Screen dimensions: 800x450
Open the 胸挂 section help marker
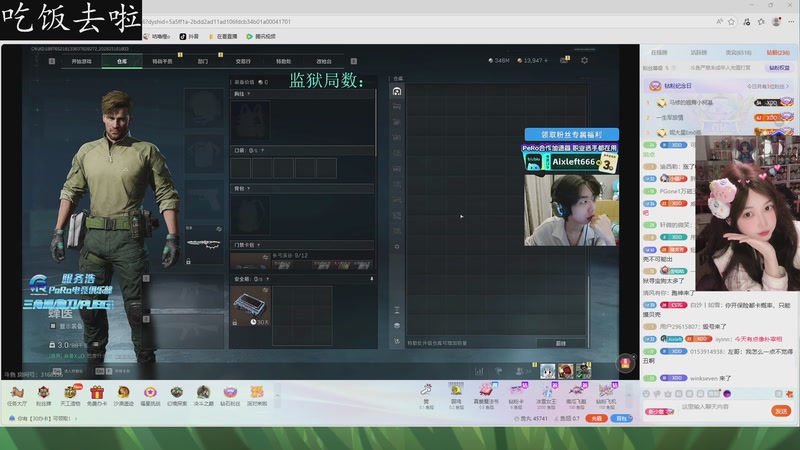248,94
